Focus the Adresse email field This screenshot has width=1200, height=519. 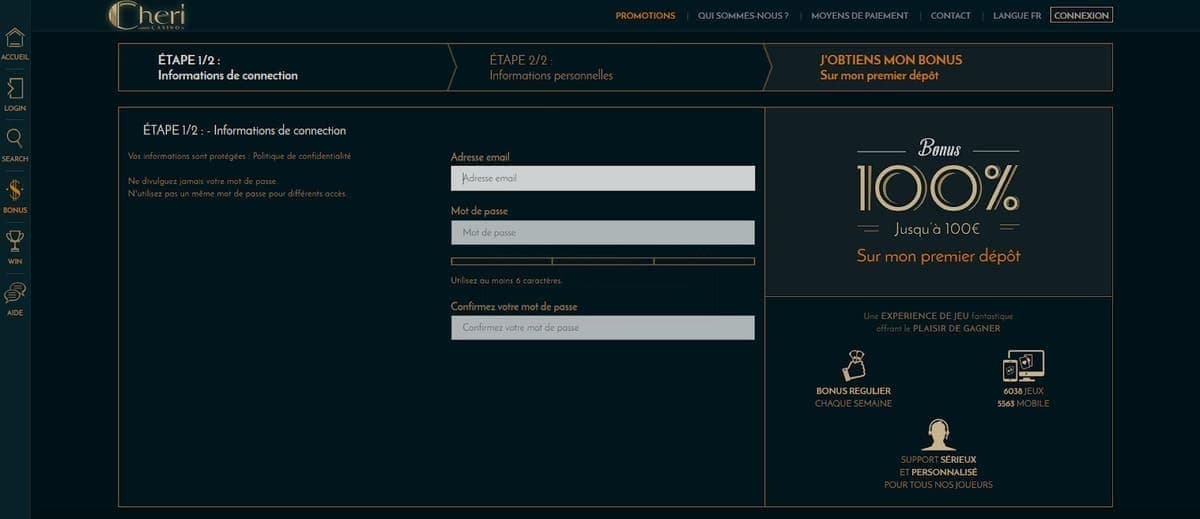(603, 178)
